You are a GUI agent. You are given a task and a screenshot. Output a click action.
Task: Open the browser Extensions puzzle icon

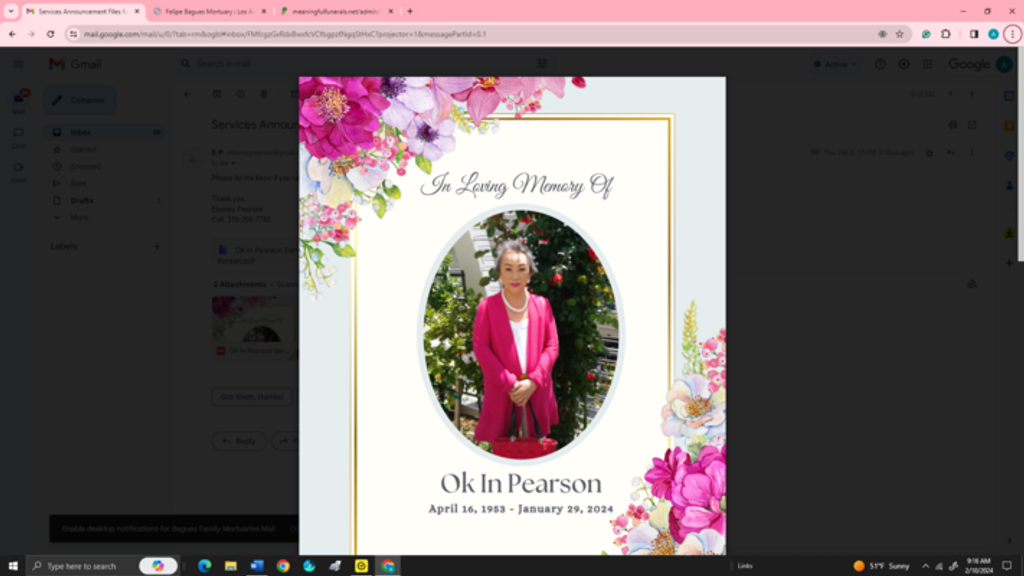(946, 34)
